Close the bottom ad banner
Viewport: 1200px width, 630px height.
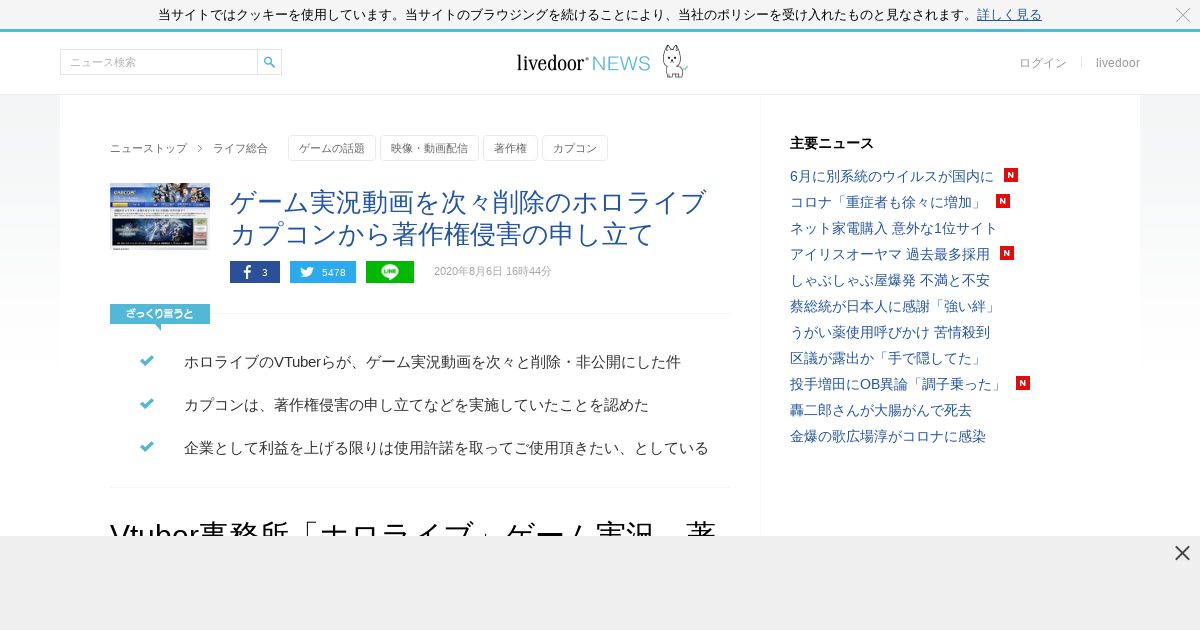tap(1182, 553)
